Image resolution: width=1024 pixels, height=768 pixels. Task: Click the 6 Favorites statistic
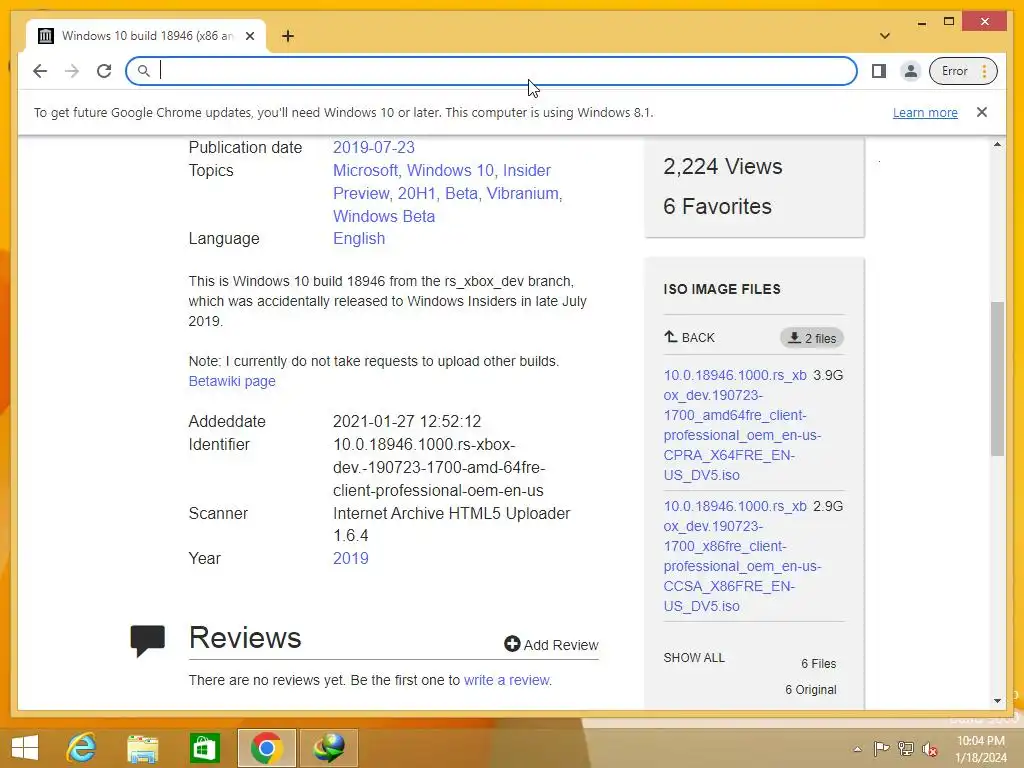tap(717, 206)
